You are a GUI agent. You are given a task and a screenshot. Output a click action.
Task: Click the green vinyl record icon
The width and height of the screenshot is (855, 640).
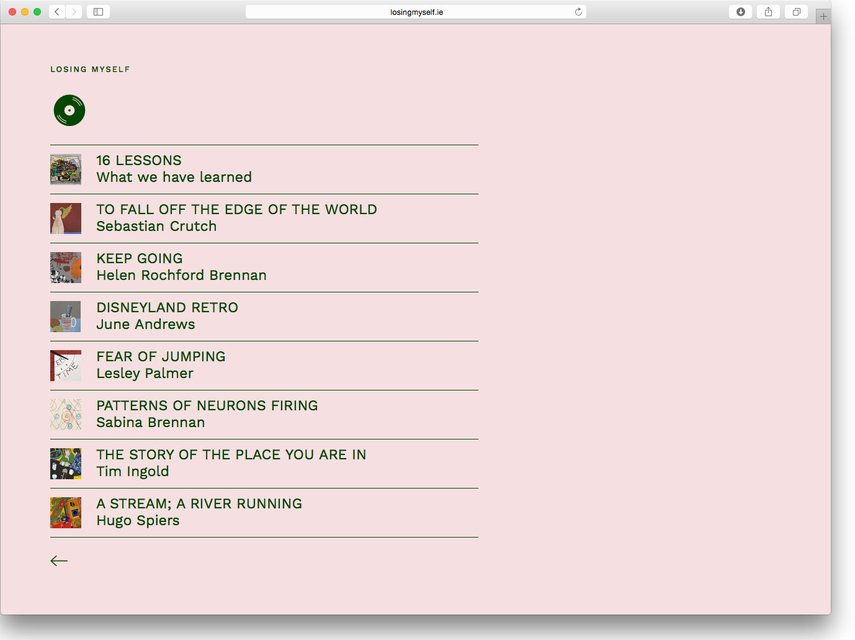(x=69, y=110)
